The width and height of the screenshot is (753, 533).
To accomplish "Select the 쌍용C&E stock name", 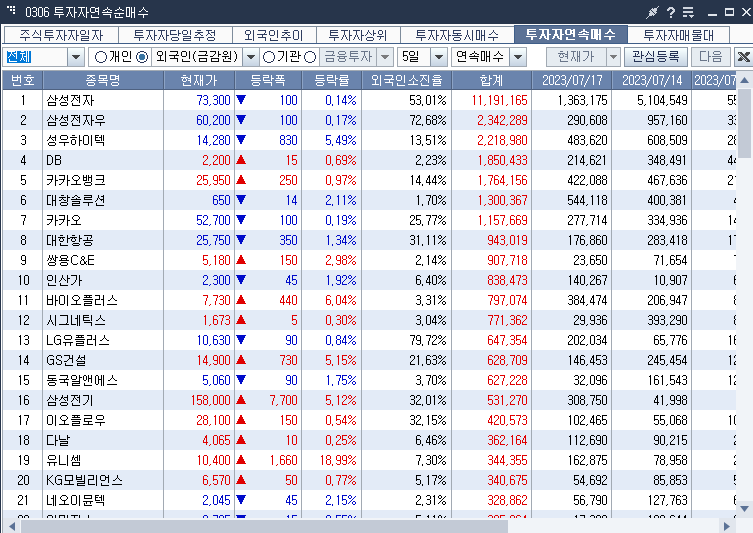I will click(70, 260).
